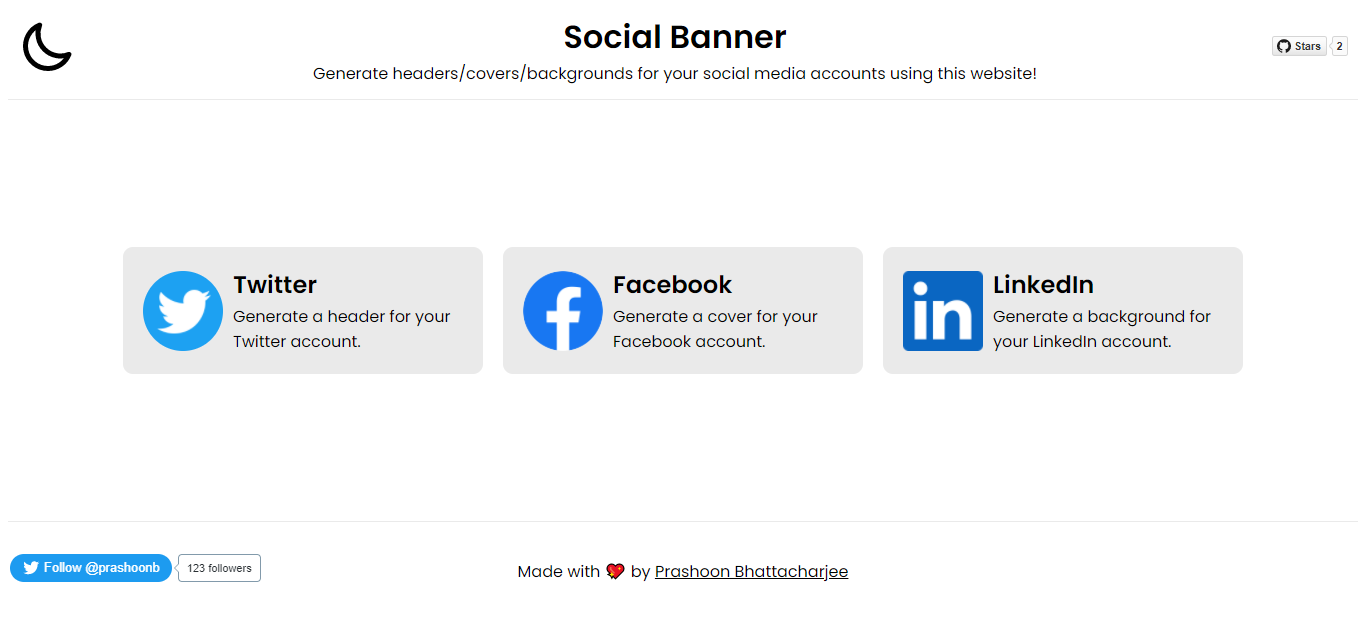Open the Twitter header generator card
Image resolution: width=1366 pixels, height=621 pixels.
click(x=302, y=310)
